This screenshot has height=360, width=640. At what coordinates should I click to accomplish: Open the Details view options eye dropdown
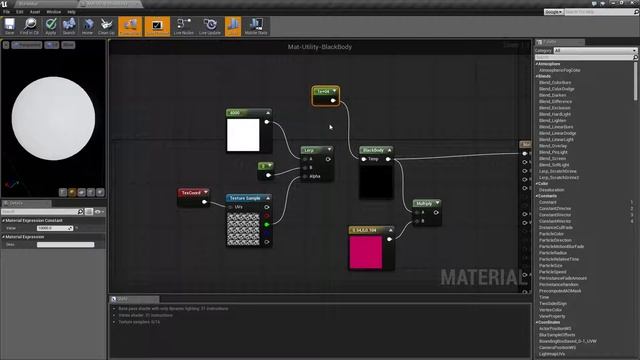(x=99, y=211)
